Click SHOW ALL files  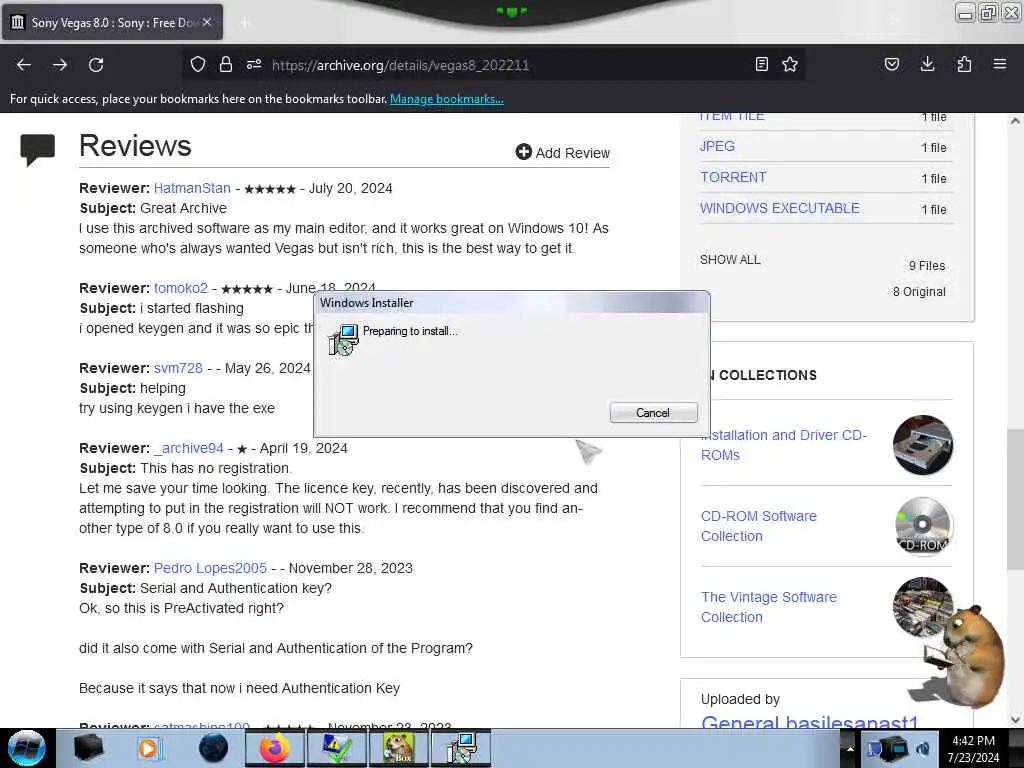pos(730,260)
